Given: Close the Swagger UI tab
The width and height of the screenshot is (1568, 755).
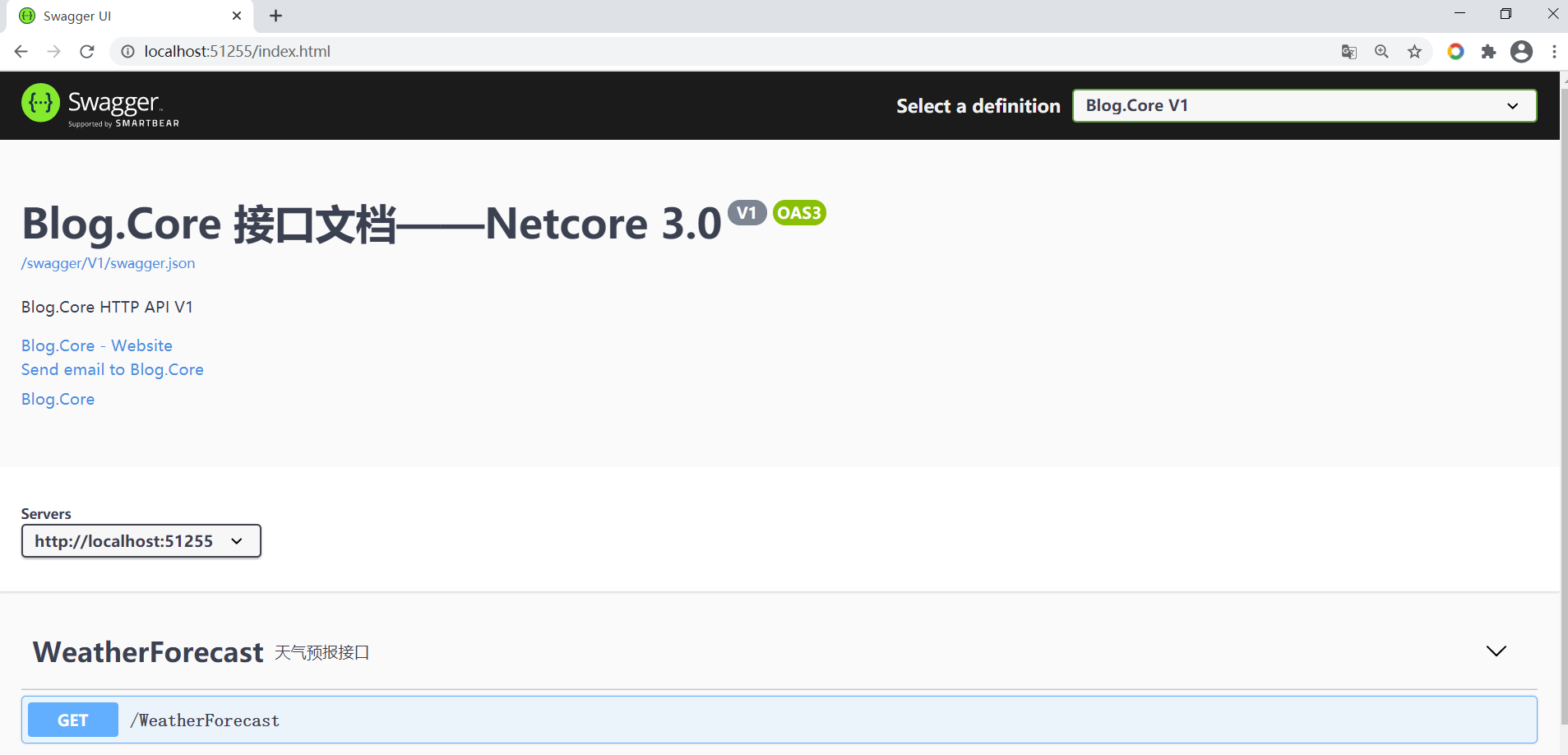Looking at the screenshot, I should click(237, 16).
